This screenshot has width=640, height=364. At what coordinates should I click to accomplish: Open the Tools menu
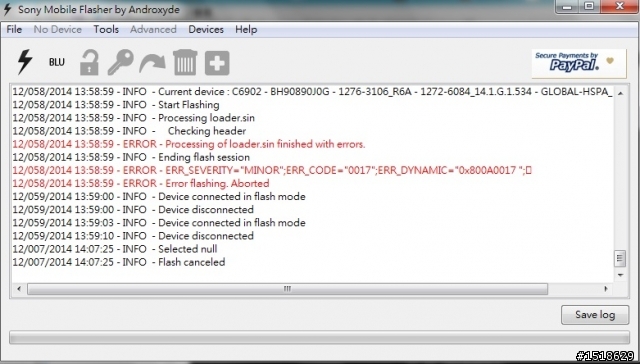(x=106, y=29)
